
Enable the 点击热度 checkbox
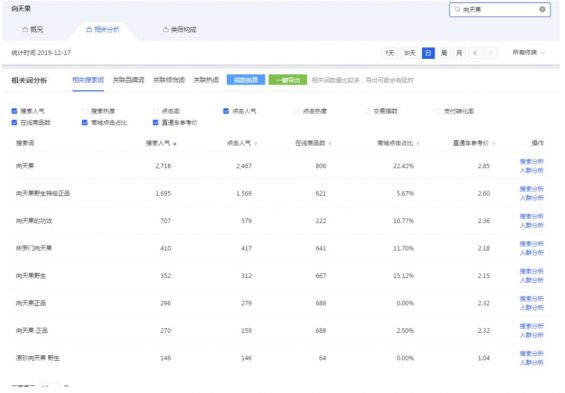[297, 111]
